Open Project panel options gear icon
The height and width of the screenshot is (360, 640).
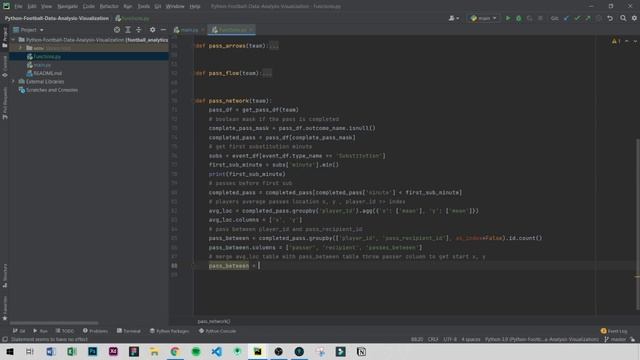coord(152,30)
